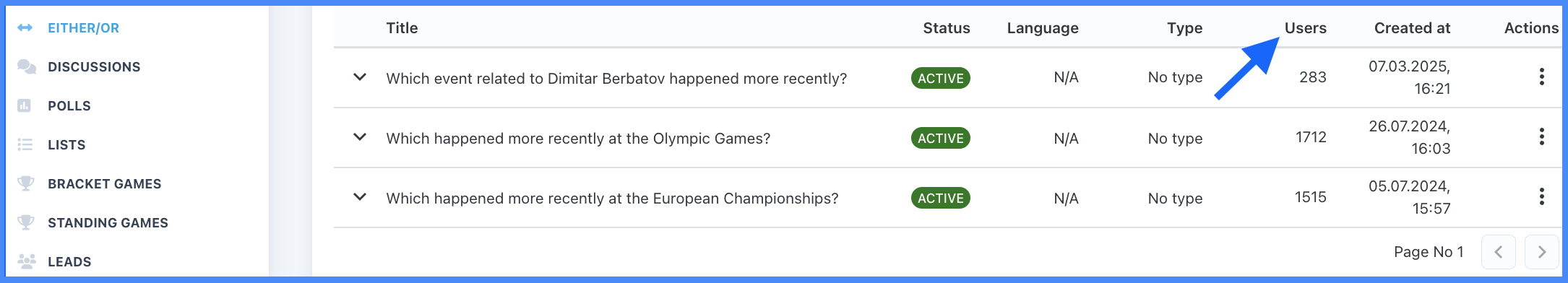Expand the Dimitar Berbatov question row

[x=360, y=77]
